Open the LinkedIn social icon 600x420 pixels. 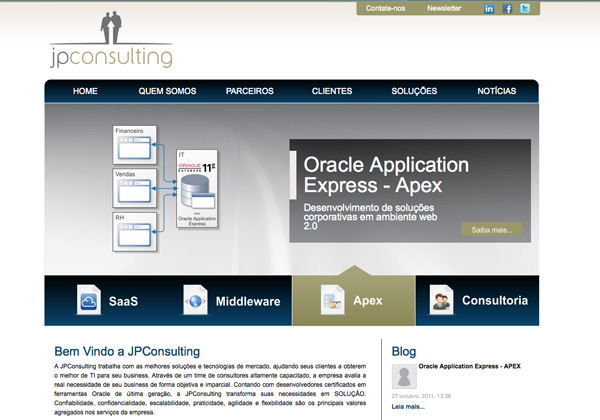489,8
